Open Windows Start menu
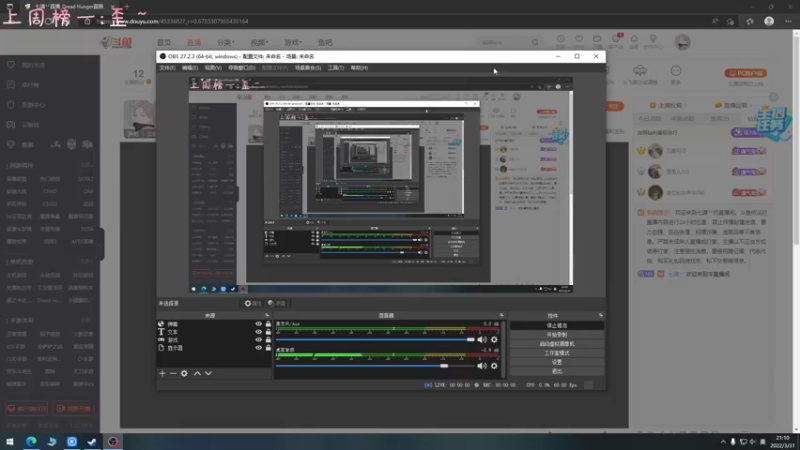This screenshot has width=800, height=450. [10, 442]
